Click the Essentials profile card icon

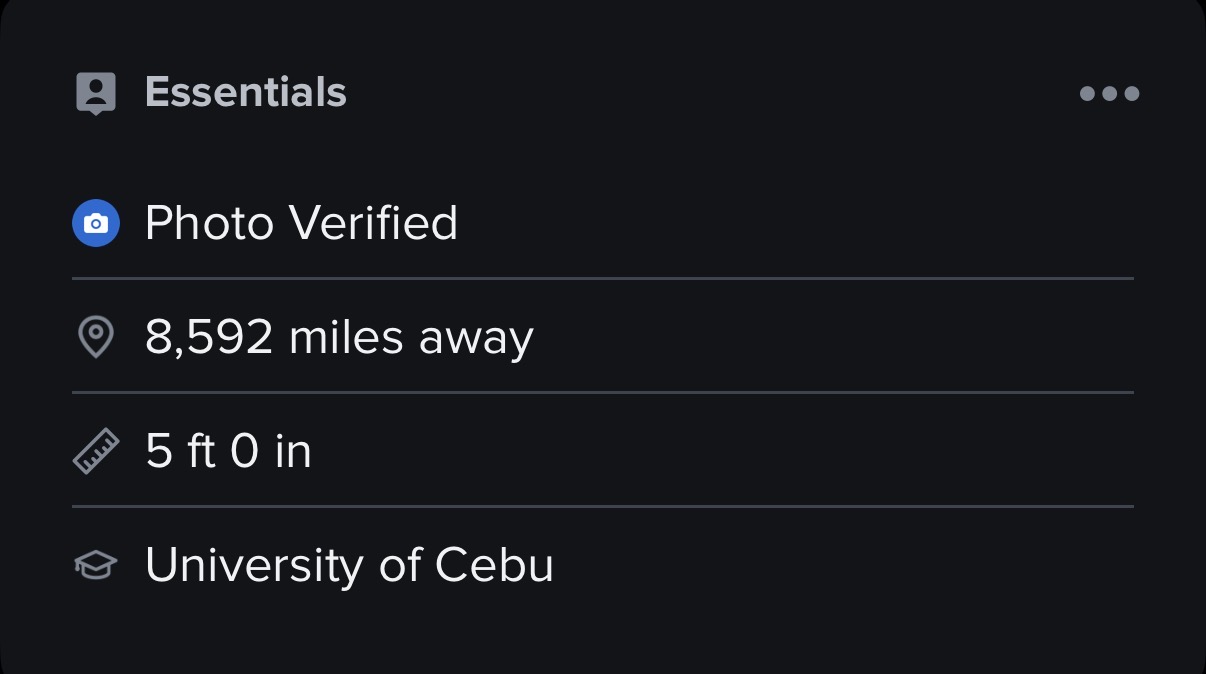point(96,94)
